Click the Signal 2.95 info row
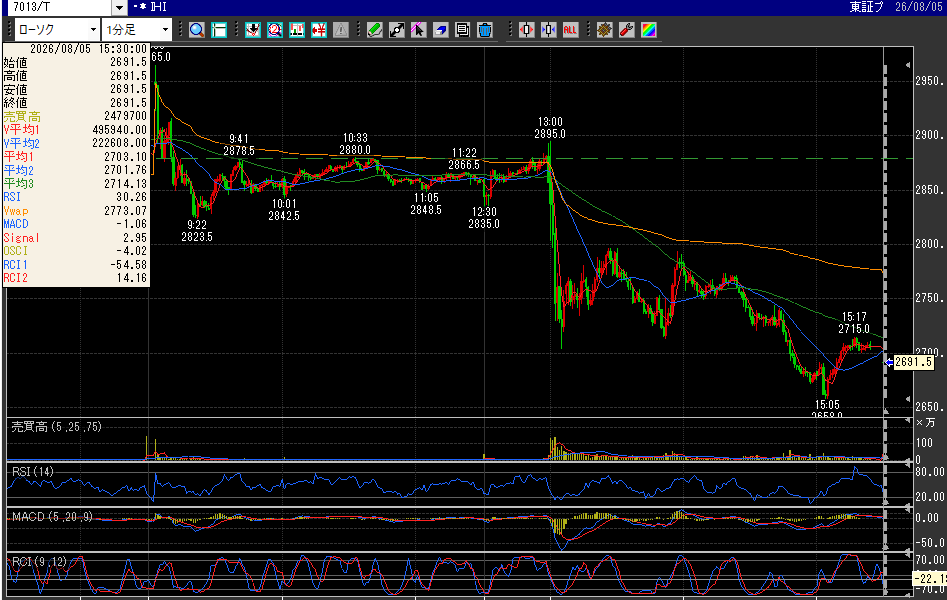This screenshot has width=947, height=600. click(x=75, y=237)
